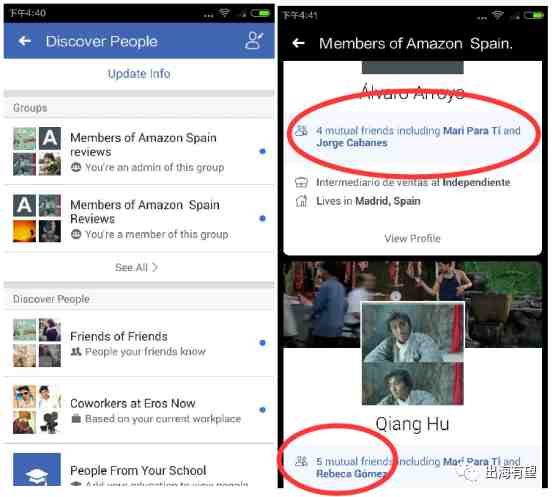This screenshot has width=554, height=497.
Task: Tap mutual friends icon under Qiang Hu
Action: point(301,461)
